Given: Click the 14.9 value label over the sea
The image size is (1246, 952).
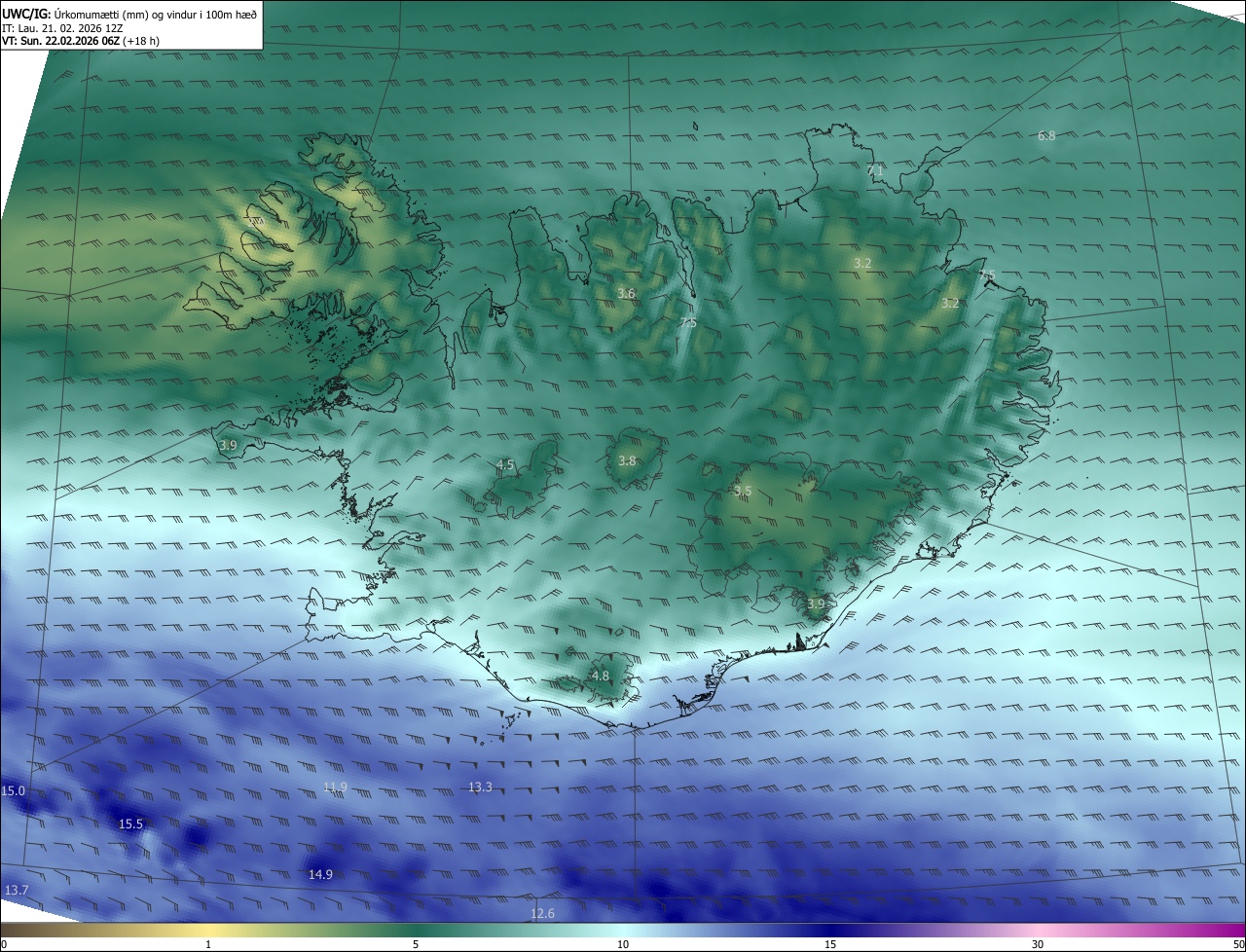Looking at the screenshot, I should [320, 875].
